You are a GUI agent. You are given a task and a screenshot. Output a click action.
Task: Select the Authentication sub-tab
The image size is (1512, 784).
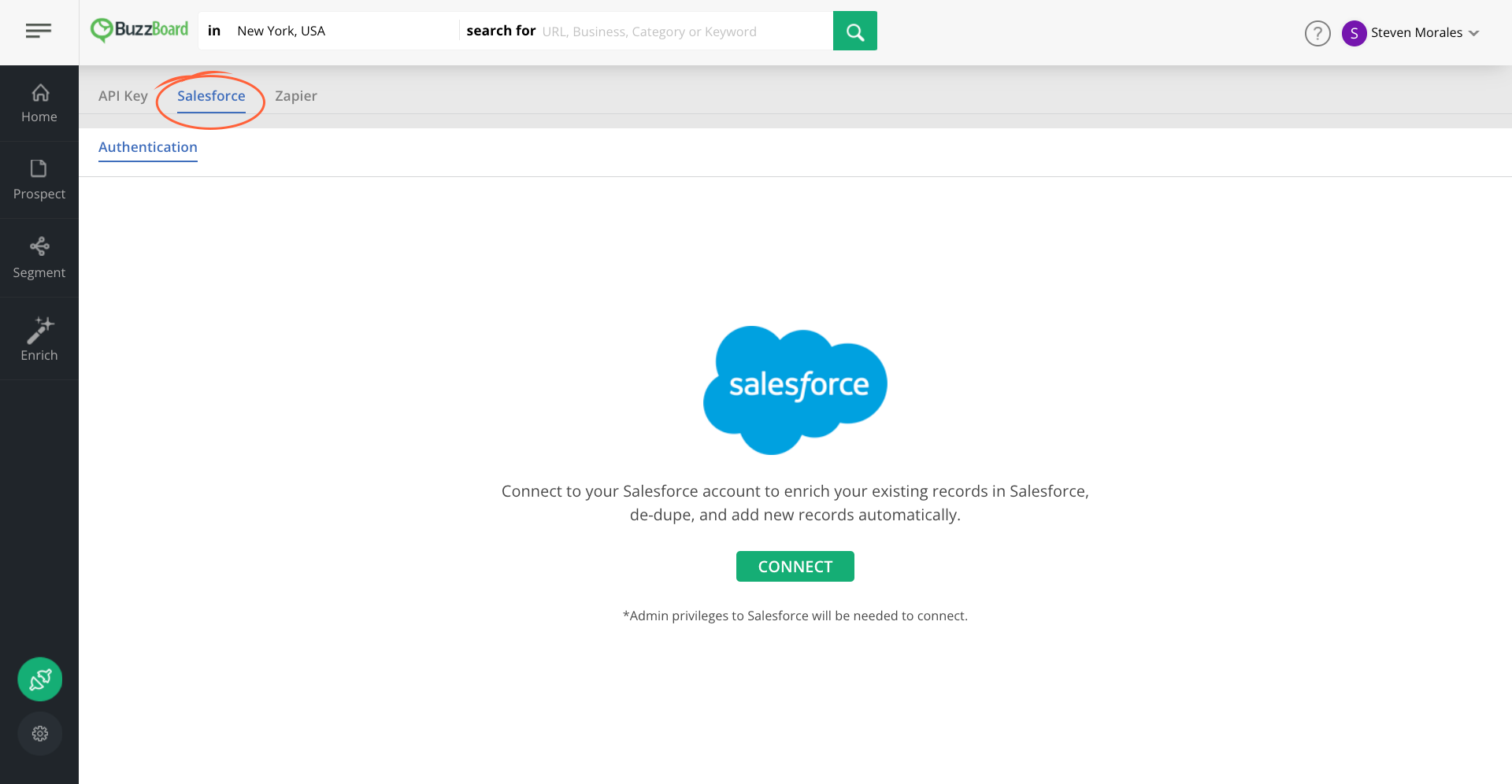coord(148,147)
